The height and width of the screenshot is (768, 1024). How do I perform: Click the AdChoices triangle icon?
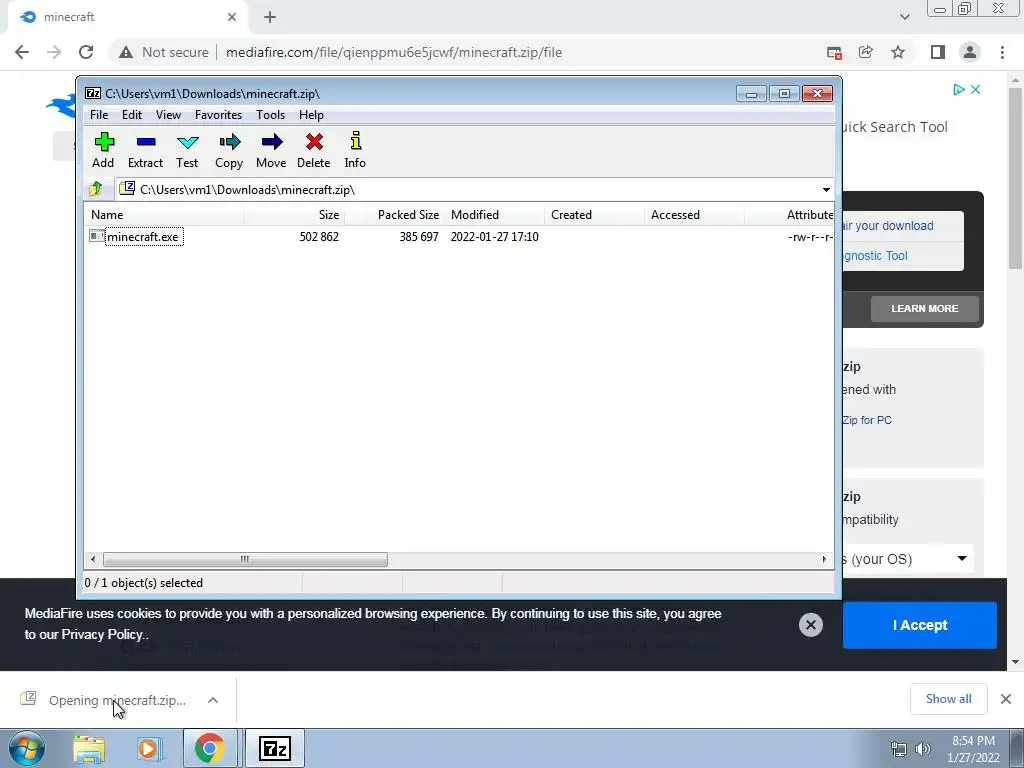[x=959, y=89]
